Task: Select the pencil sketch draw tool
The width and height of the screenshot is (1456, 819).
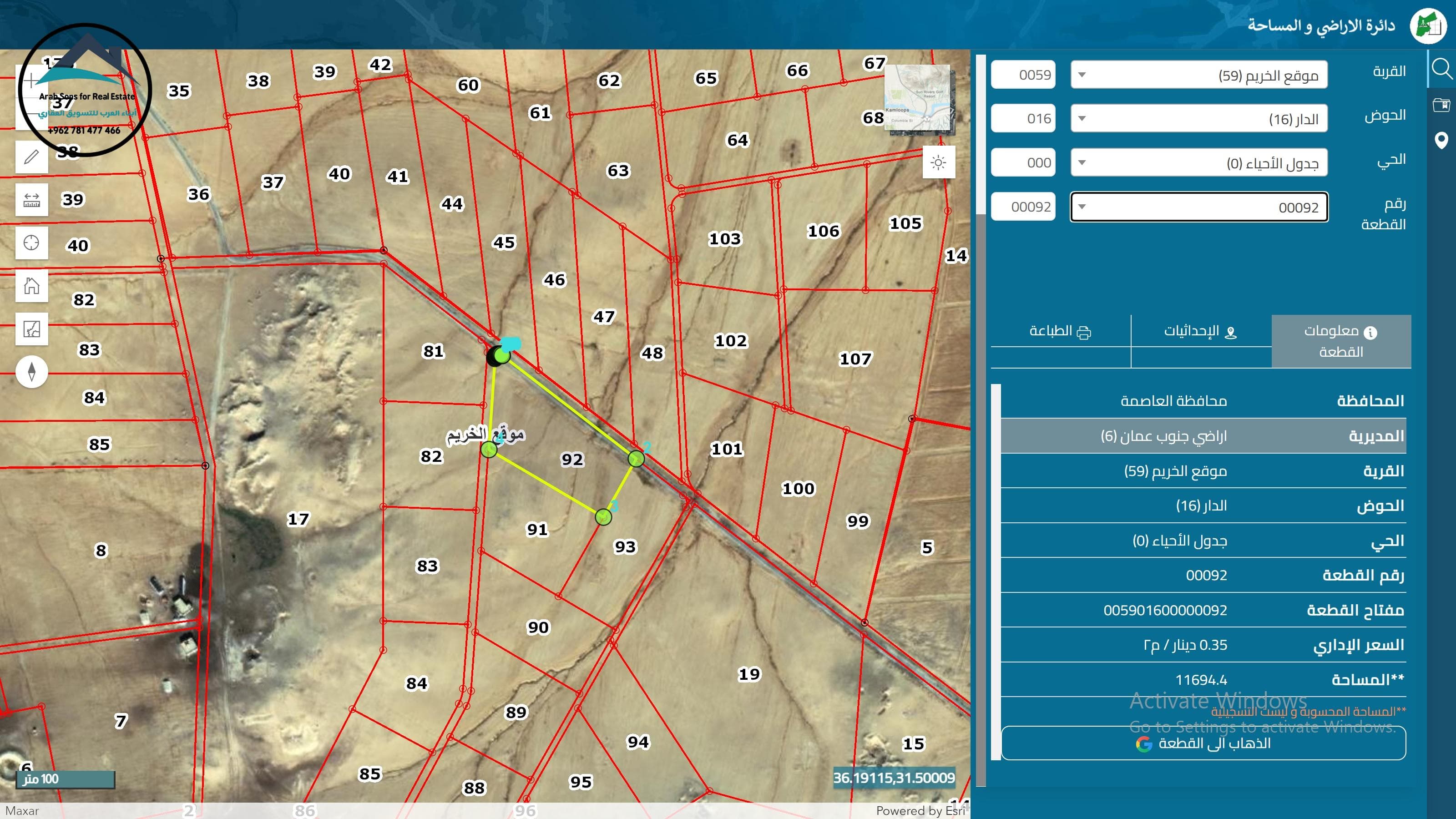Action: tap(32, 157)
